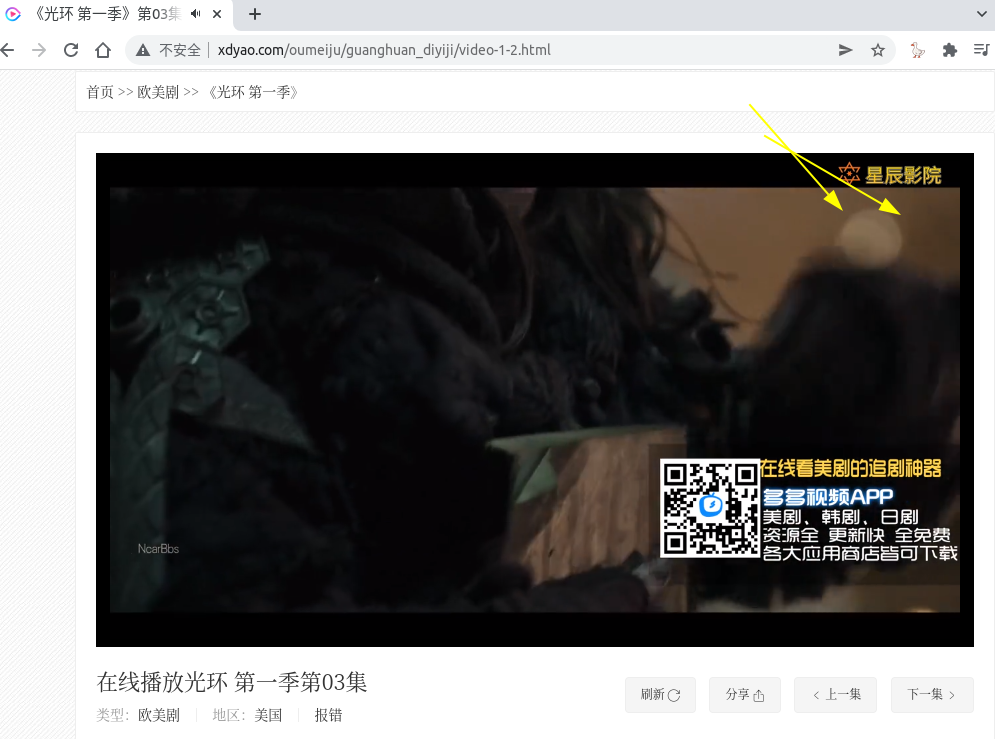The image size is (995, 739).
Task: Open the browser home page icon
Action: click(102, 49)
